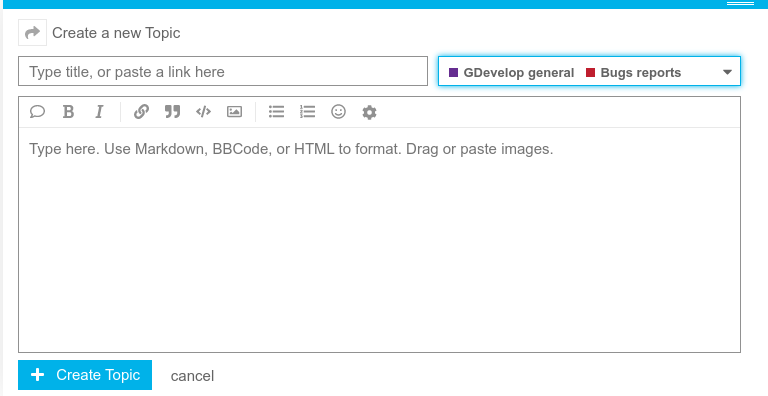Format as preformatted code with </> icon
This screenshot has width=768, height=396.
203,112
